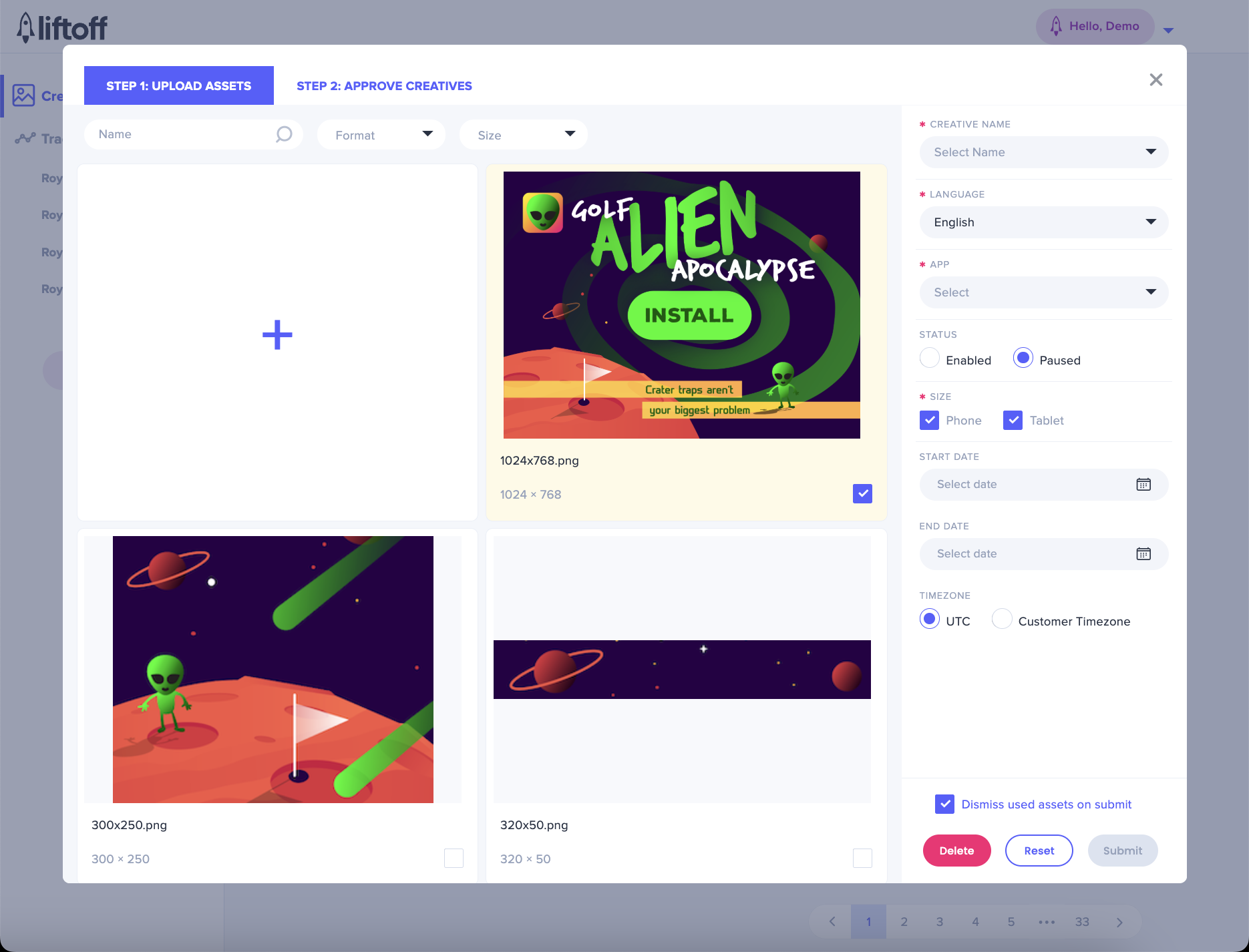Screen dimensions: 1249x952
Task: Switch to Step 2: Approve Creatives tab
Action: pos(384,86)
